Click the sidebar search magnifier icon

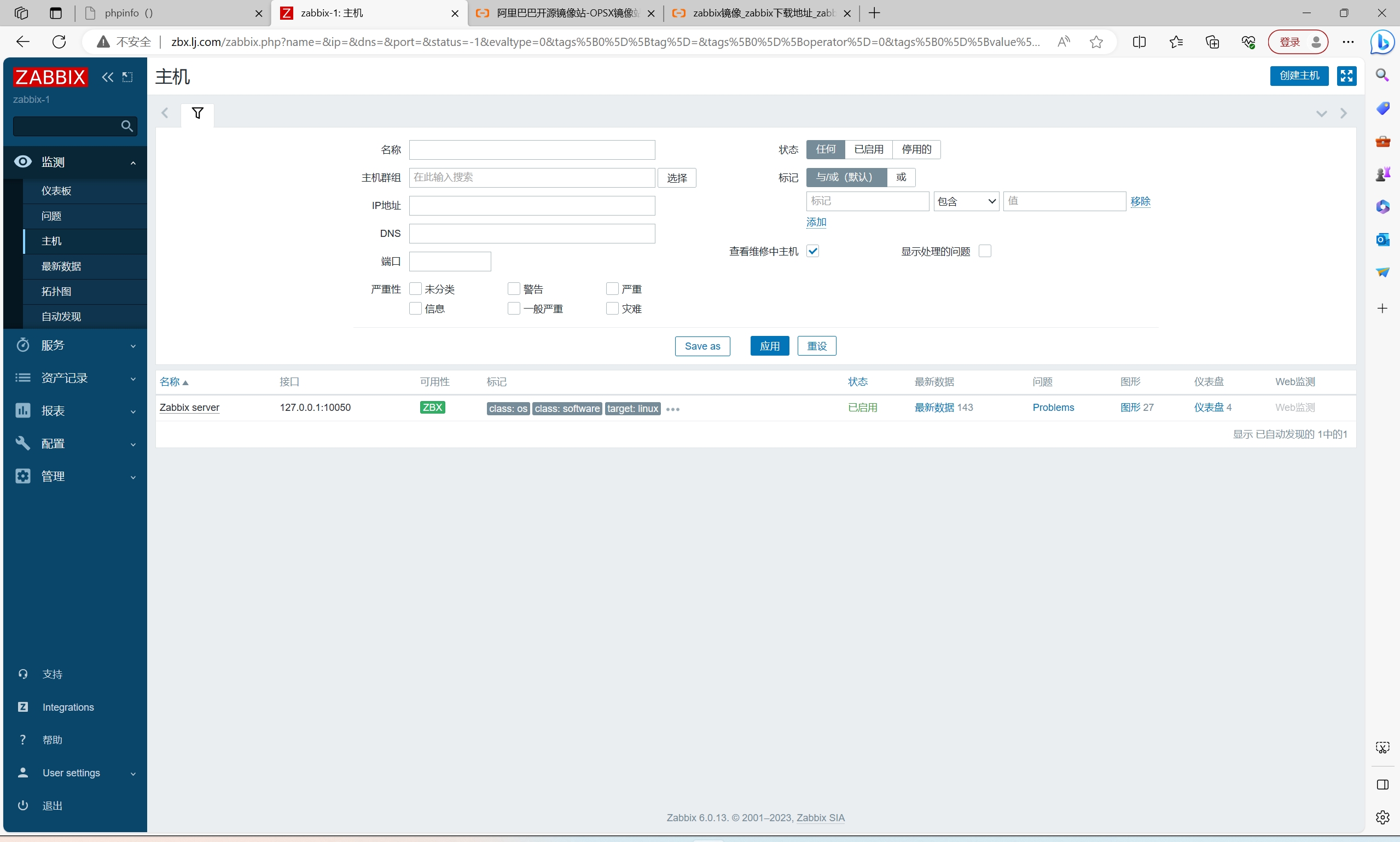coord(127,126)
